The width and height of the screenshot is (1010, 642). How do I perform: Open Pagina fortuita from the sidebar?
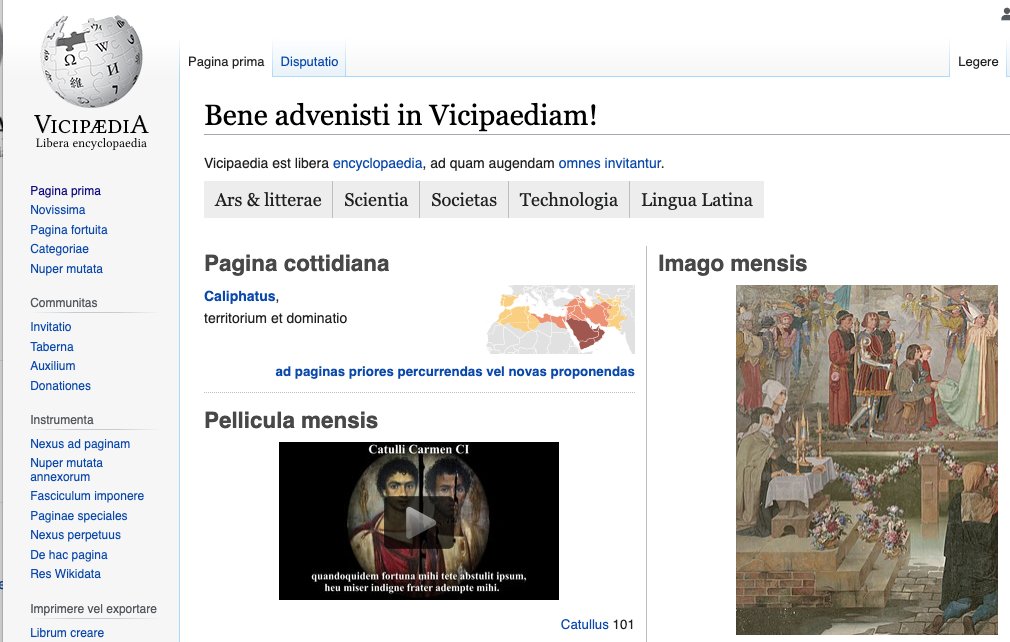point(68,229)
